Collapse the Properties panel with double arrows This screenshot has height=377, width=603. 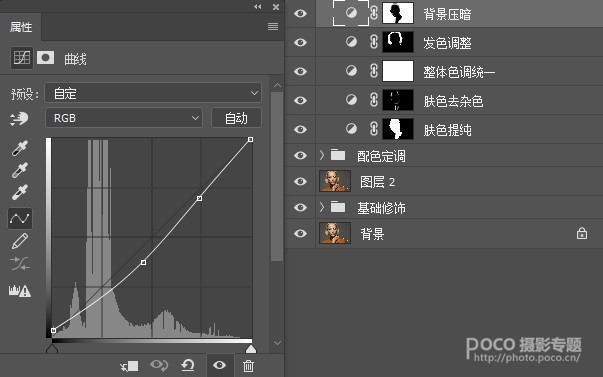[x=258, y=7]
